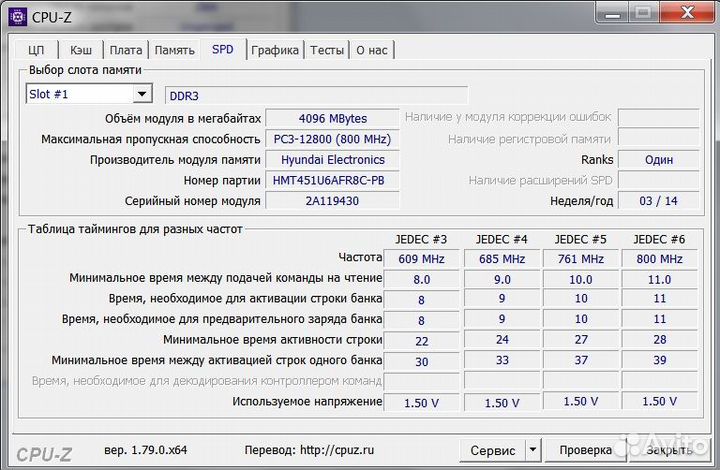Viewport: 720px width, 470px height.
Task: Click the 8.0 CAS latency cell
Action: 422,280
